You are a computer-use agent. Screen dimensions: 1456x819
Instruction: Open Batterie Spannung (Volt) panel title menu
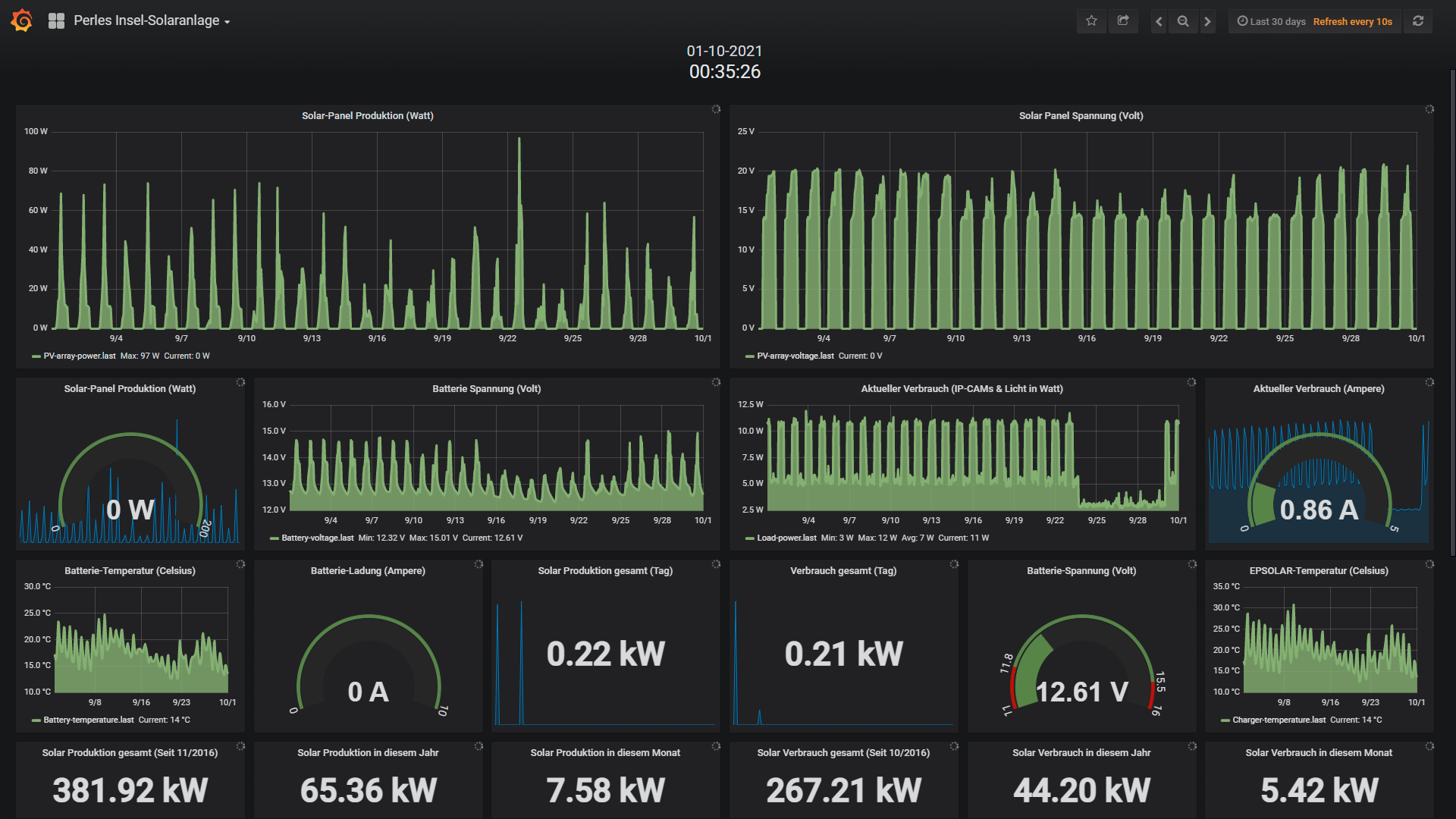[x=486, y=388]
